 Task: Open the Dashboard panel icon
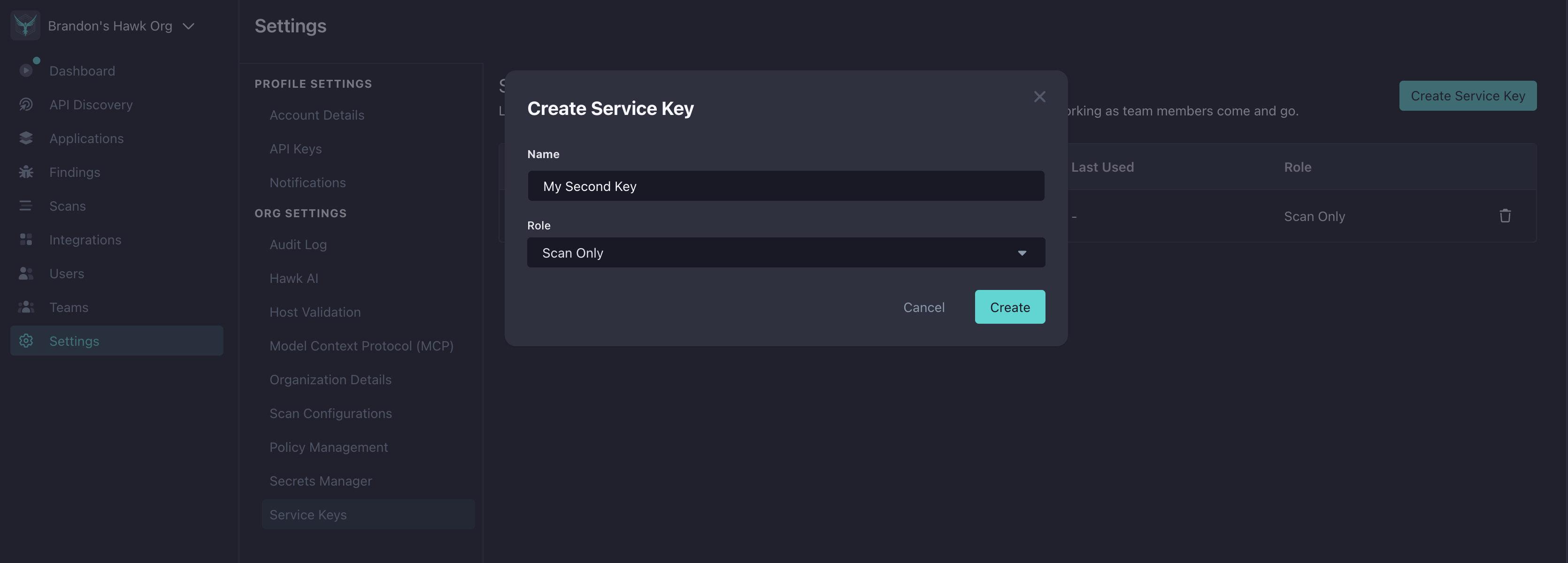[x=25, y=70]
